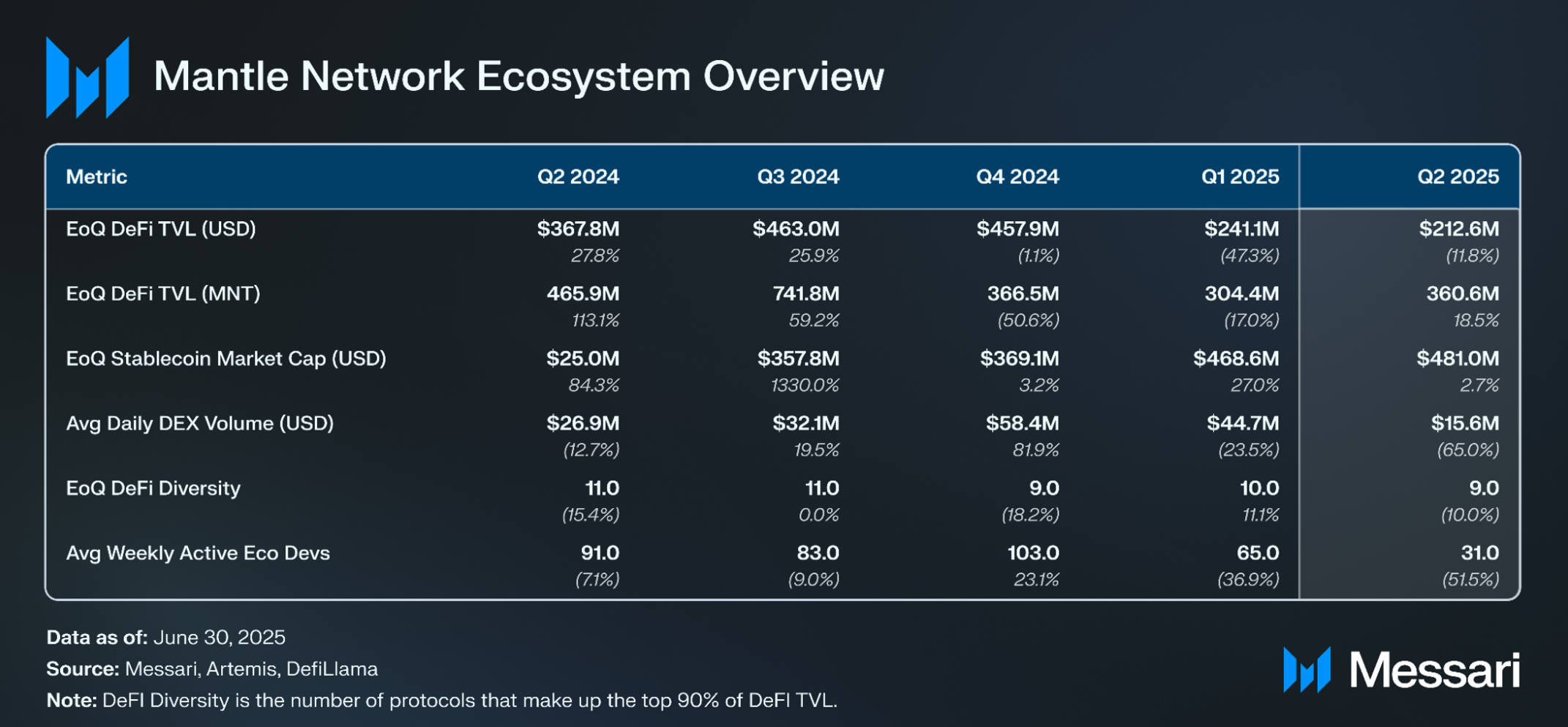Click the EoQ Stablecoin Market Cap (USD) label
The width and height of the screenshot is (1568, 727).
point(226,359)
